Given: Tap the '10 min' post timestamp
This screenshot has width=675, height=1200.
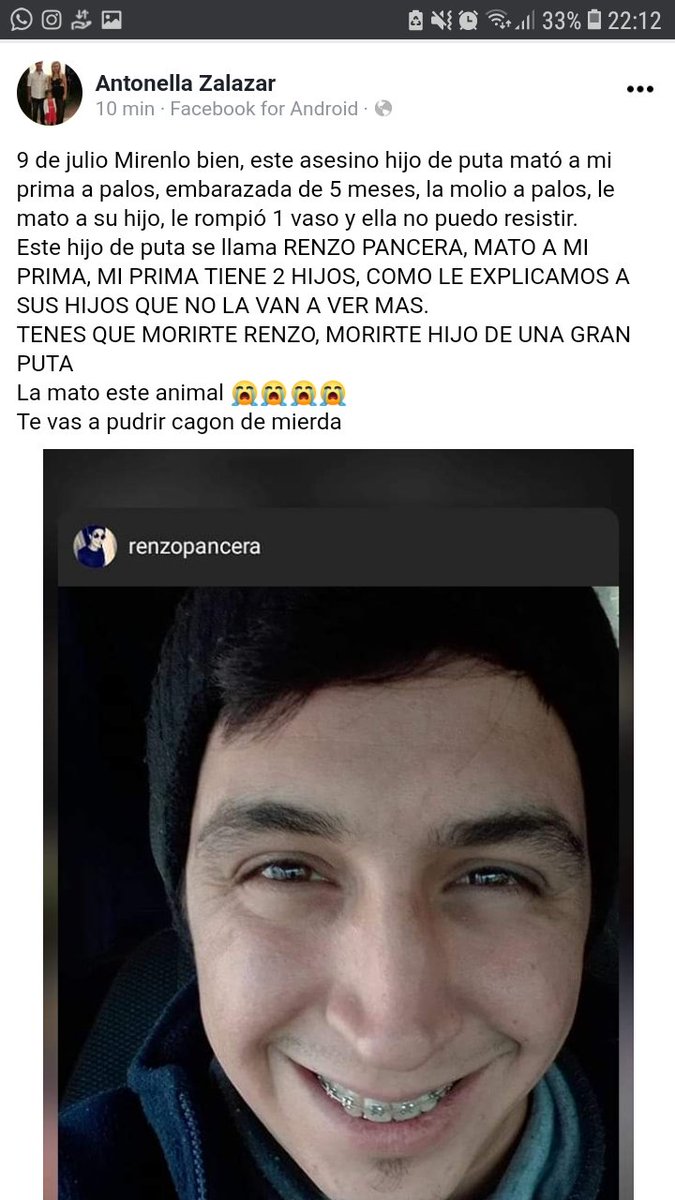Looking at the screenshot, I should (x=125, y=109).
